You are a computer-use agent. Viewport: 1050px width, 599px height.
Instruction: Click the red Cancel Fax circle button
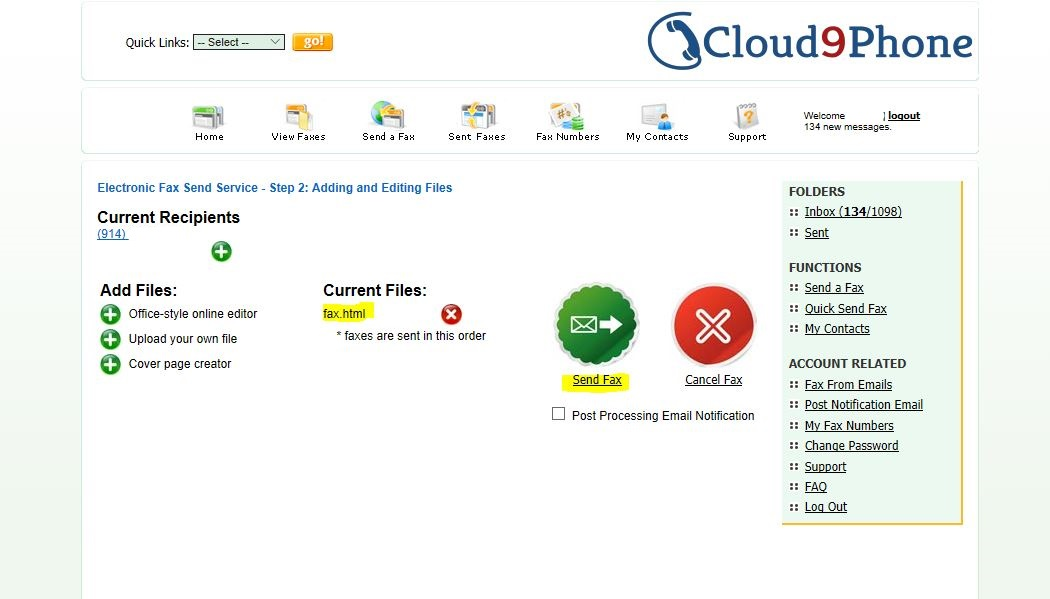pos(713,325)
